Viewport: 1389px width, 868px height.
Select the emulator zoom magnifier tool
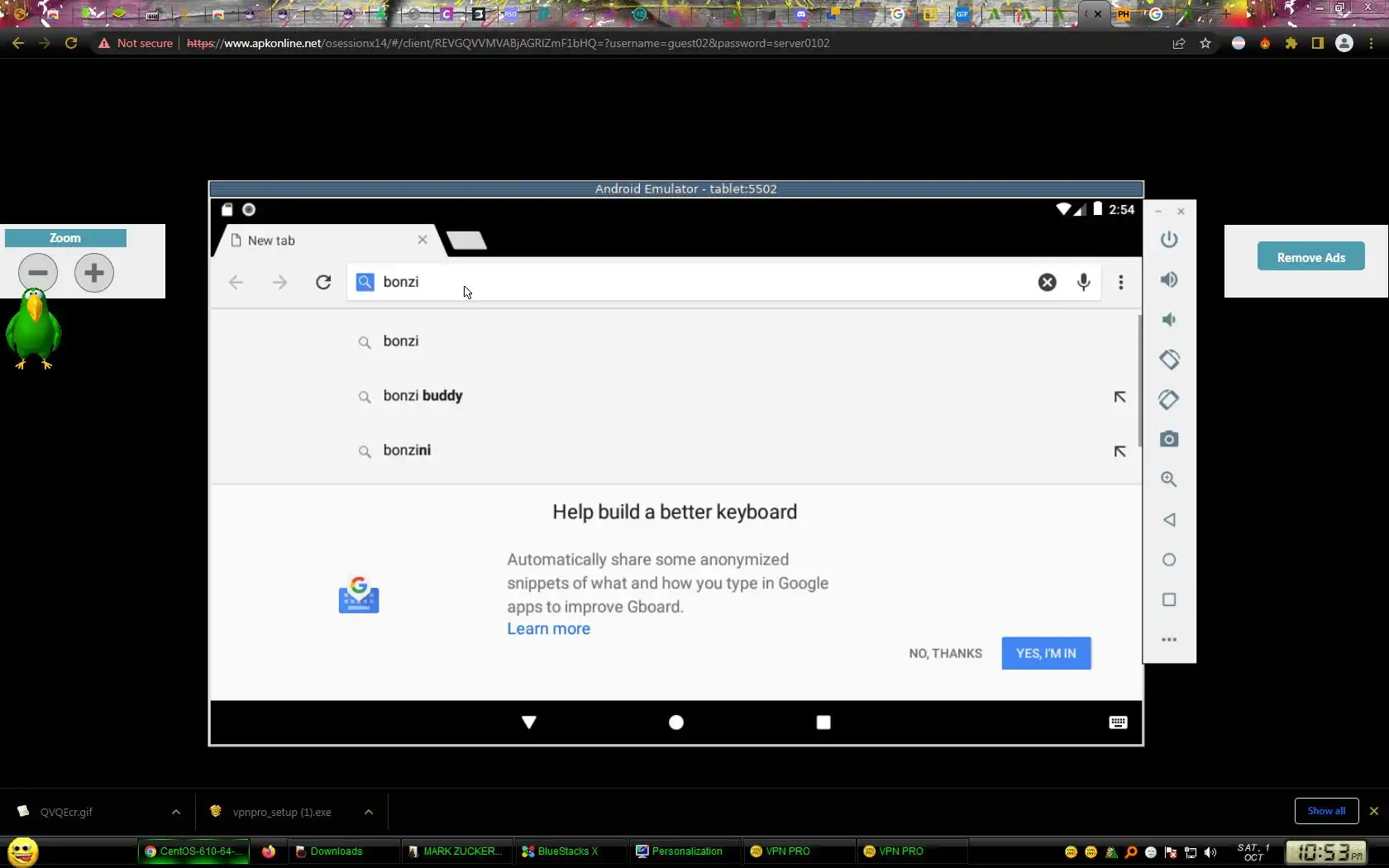tap(1168, 479)
